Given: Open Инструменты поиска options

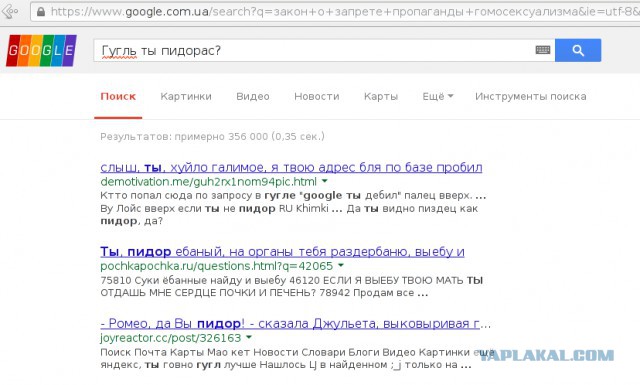Looking at the screenshot, I should (531, 97).
